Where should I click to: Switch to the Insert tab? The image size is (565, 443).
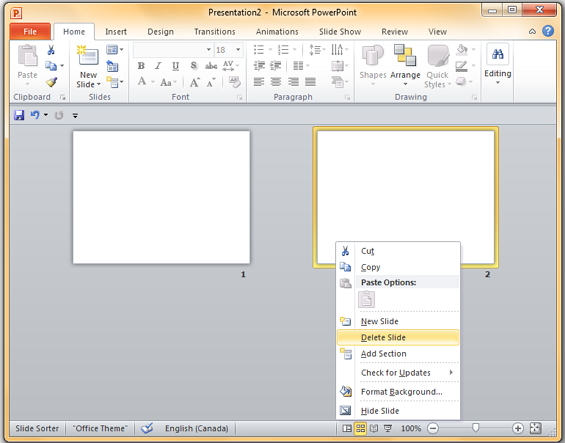pos(116,32)
